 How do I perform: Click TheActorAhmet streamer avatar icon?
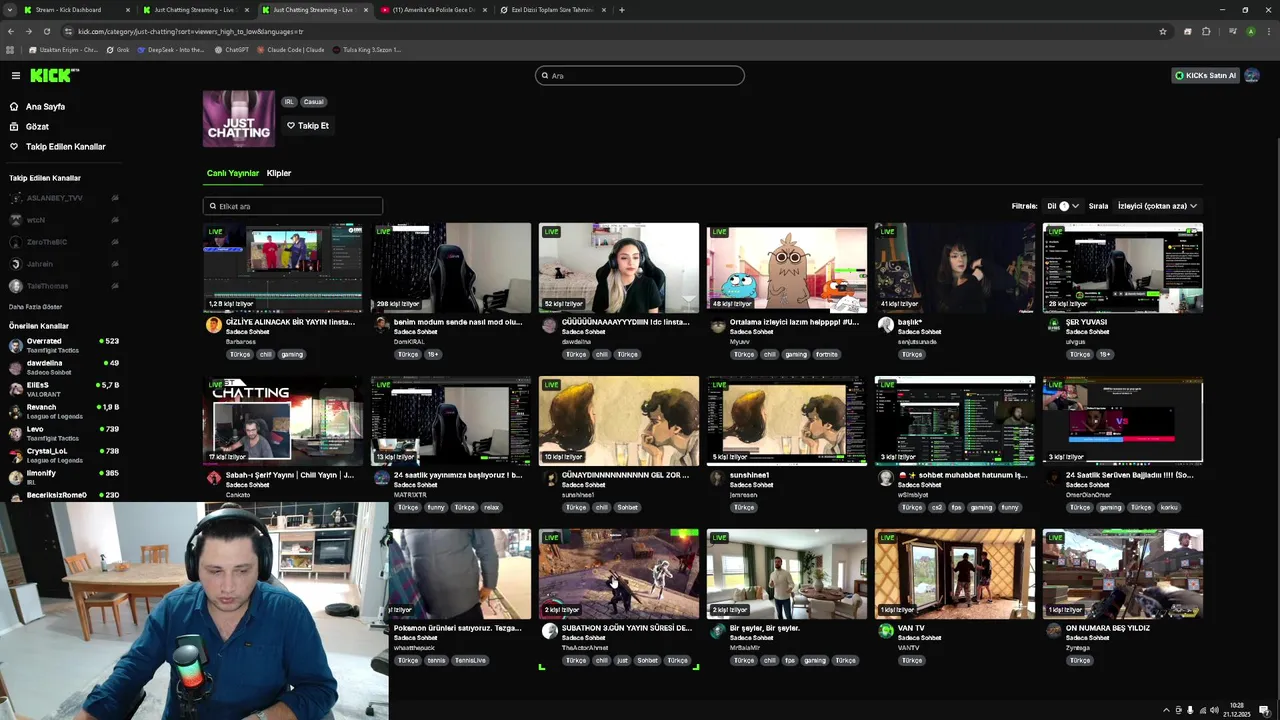pyautogui.click(x=549, y=631)
